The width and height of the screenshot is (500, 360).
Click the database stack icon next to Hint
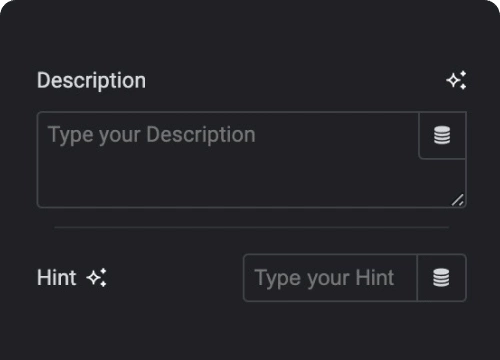coord(441,278)
